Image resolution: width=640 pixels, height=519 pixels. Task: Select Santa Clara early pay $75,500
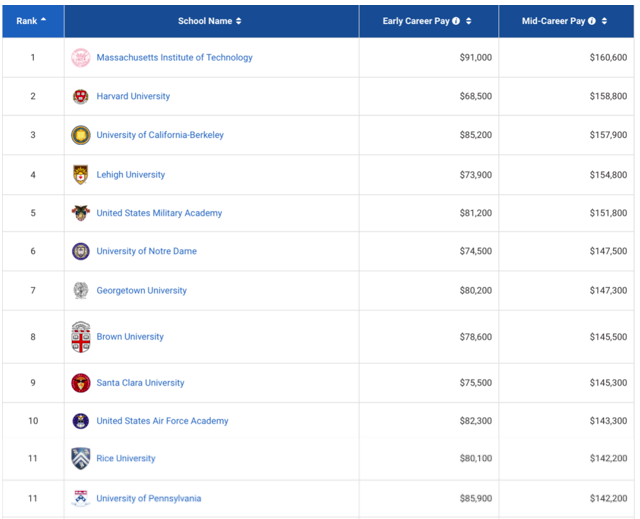pos(429,383)
